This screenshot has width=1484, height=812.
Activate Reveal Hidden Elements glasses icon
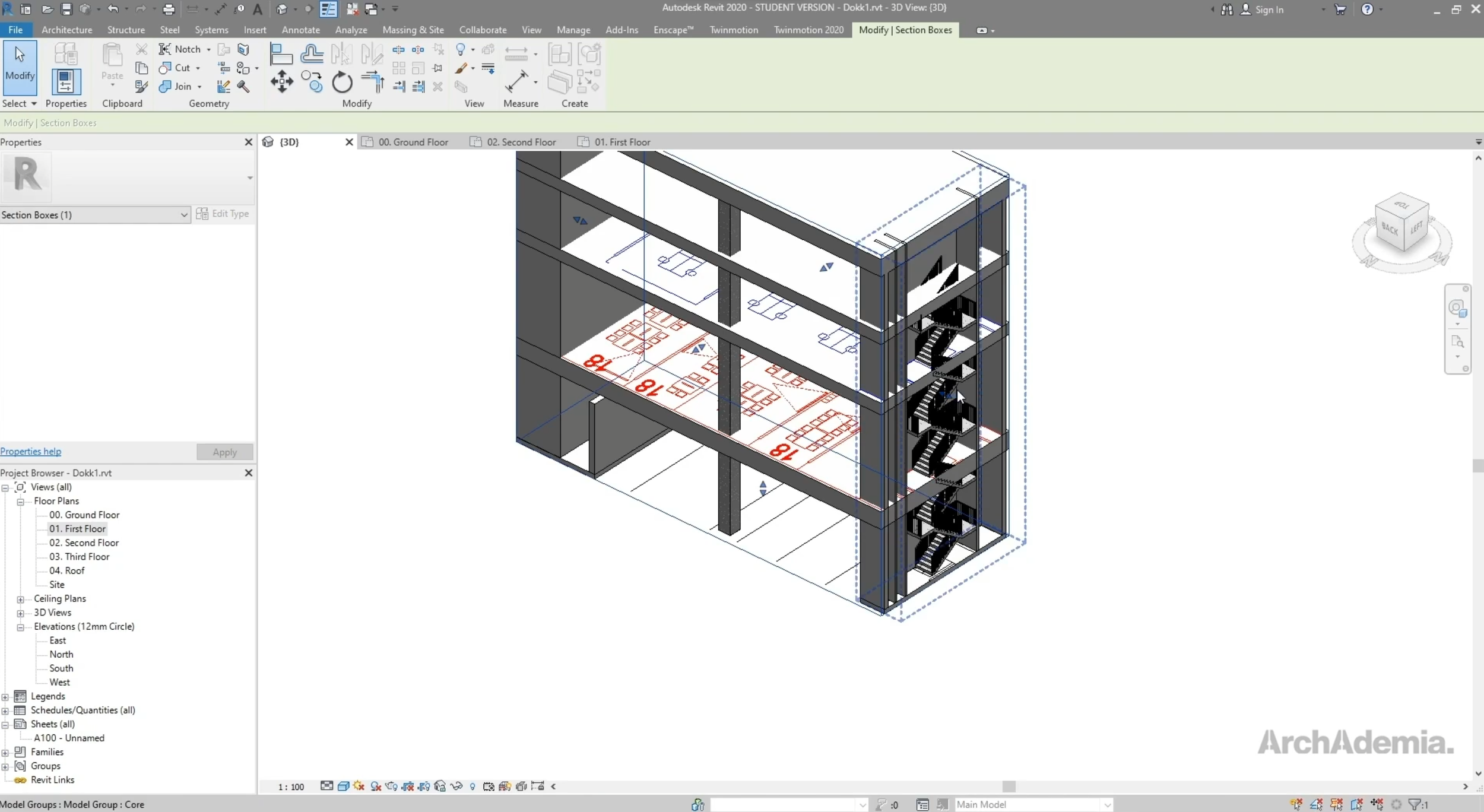pos(456,786)
